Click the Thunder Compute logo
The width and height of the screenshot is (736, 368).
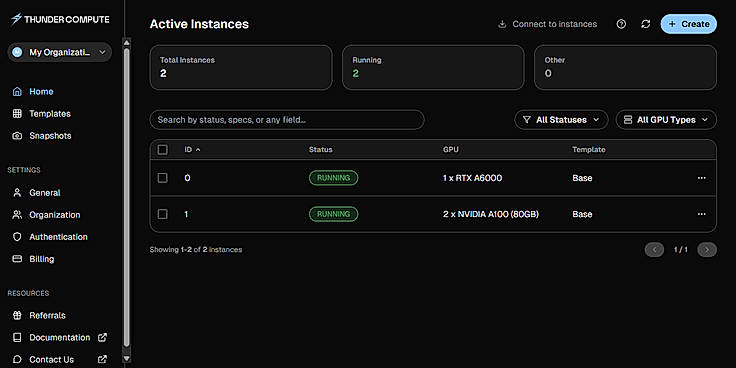click(60, 19)
